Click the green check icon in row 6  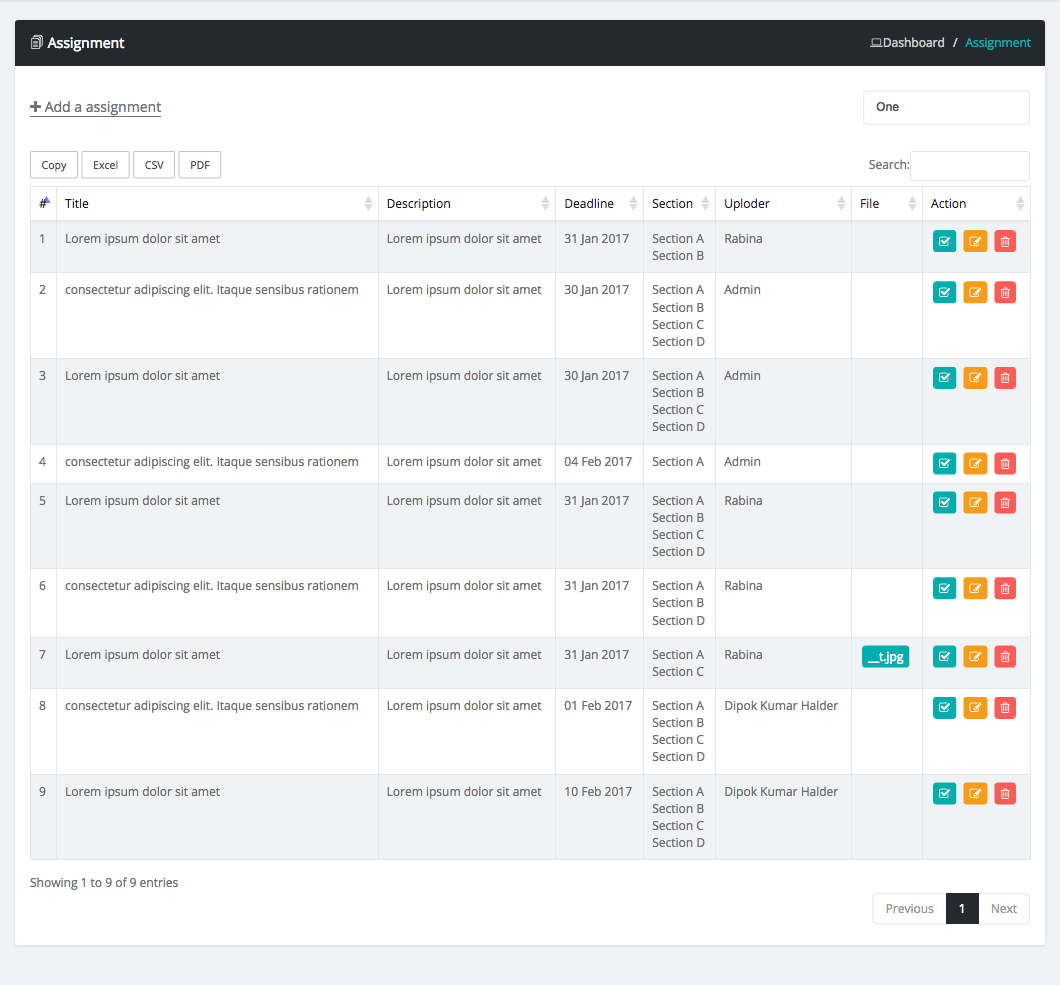(x=944, y=588)
